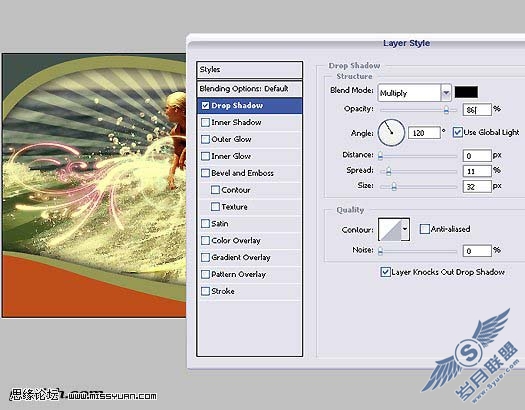The height and width of the screenshot is (410, 525).
Task: Click the shadow color black swatch
Action: point(466,92)
